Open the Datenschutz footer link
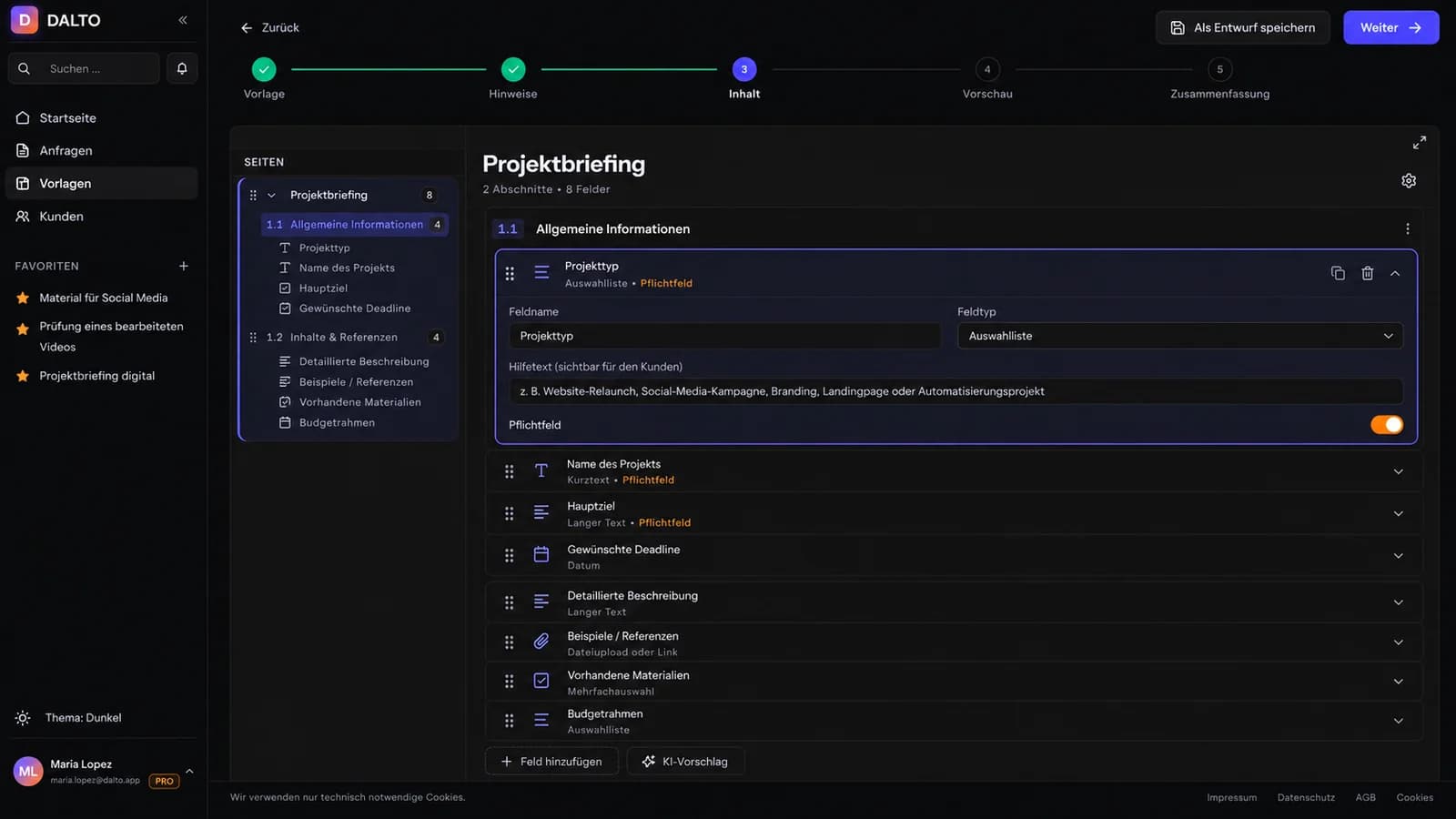The height and width of the screenshot is (819, 1456). pos(1306,798)
